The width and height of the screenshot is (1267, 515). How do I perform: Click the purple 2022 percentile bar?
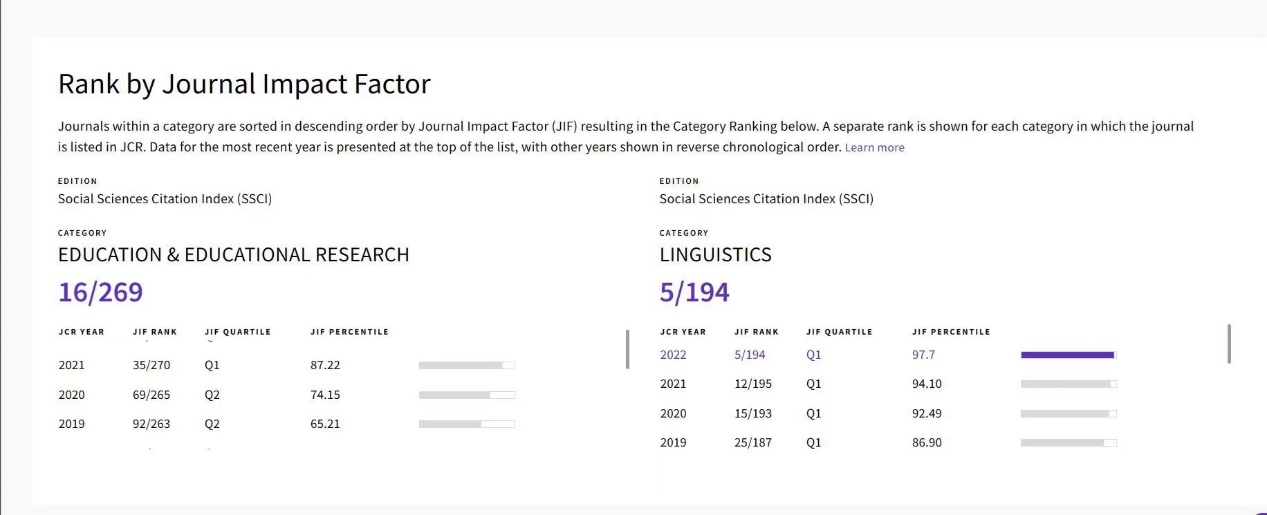[x=1067, y=354]
